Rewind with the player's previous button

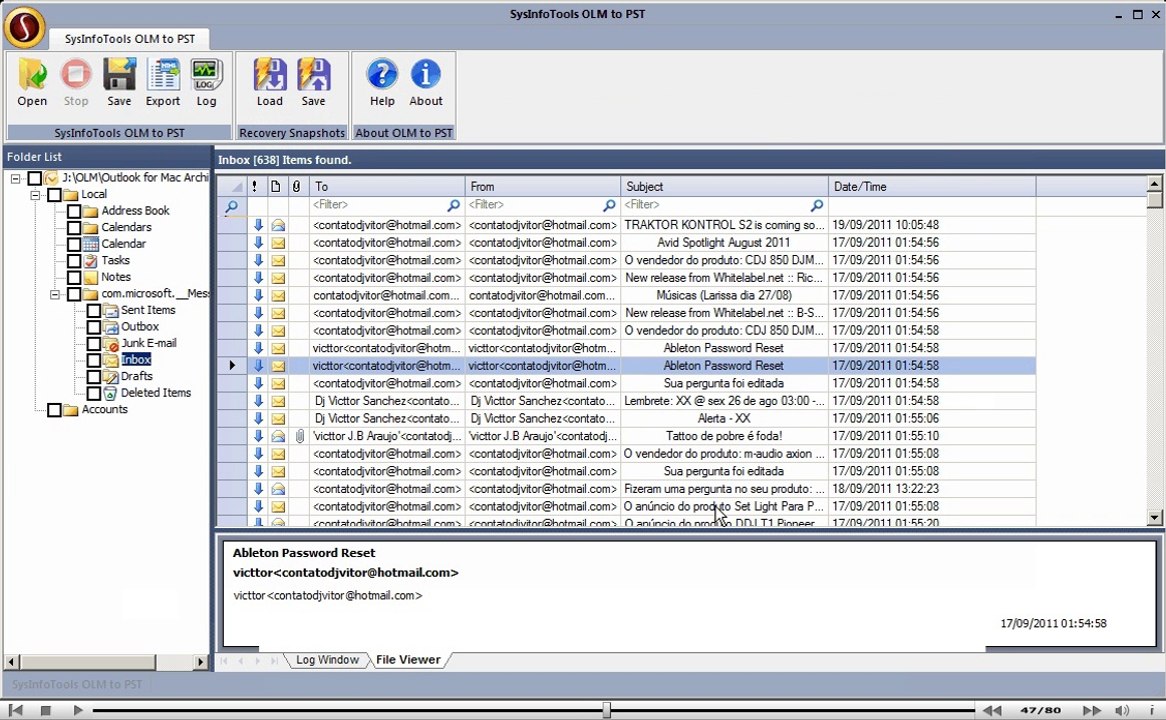tap(16, 710)
